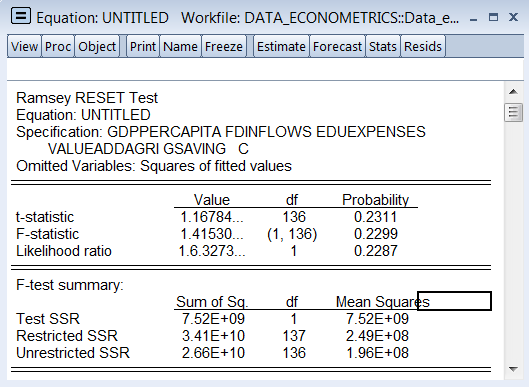The width and height of the screenshot is (529, 387).
Task: Select the 'F-statistic' row label
Action: [48, 234]
